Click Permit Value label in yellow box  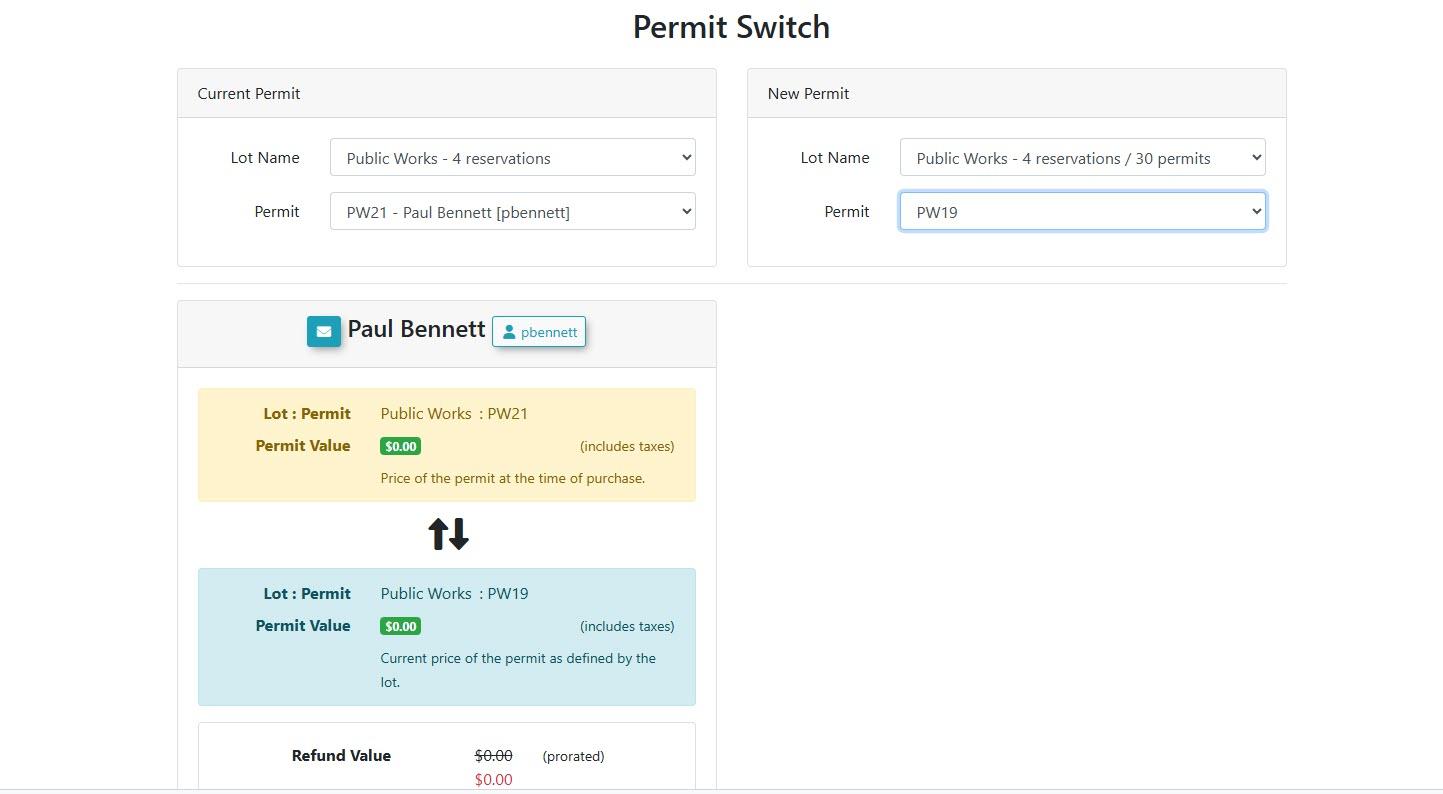303,446
